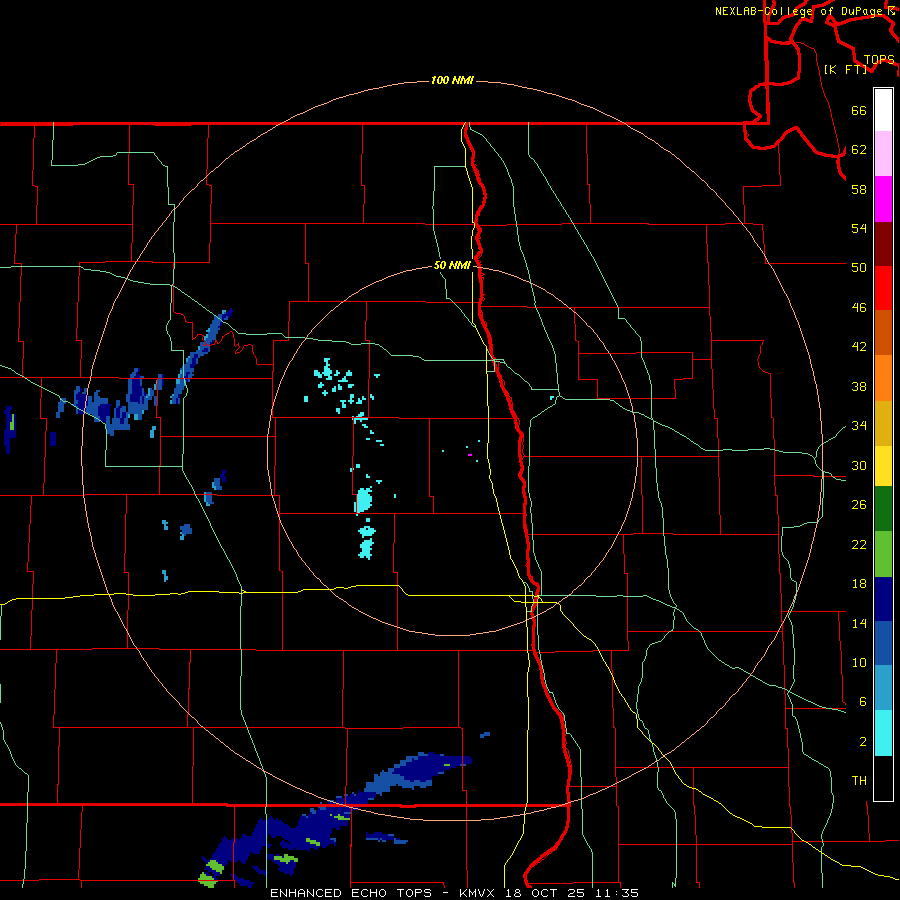Click the '62' legend value
The width and height of the screenshot is (900, 900).
click(x=859, y=150)
